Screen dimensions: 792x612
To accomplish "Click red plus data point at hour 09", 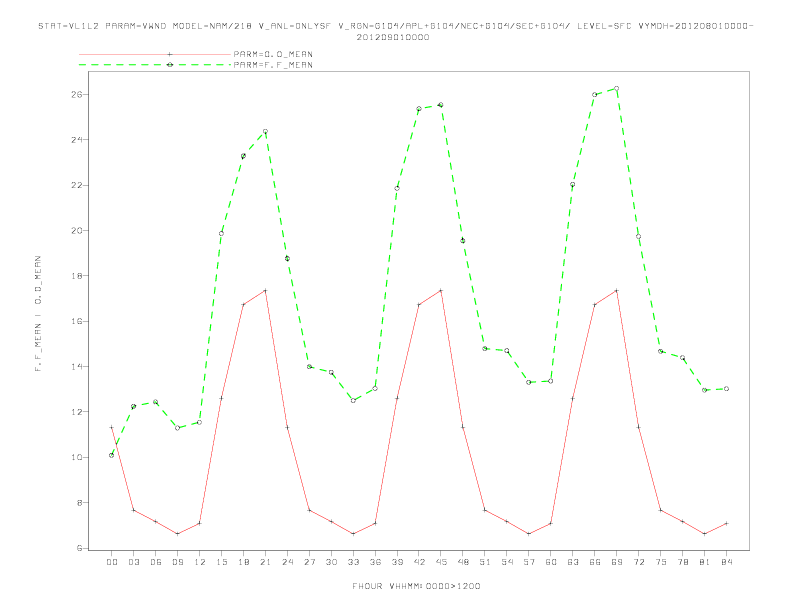I will (x=177, y=534).
